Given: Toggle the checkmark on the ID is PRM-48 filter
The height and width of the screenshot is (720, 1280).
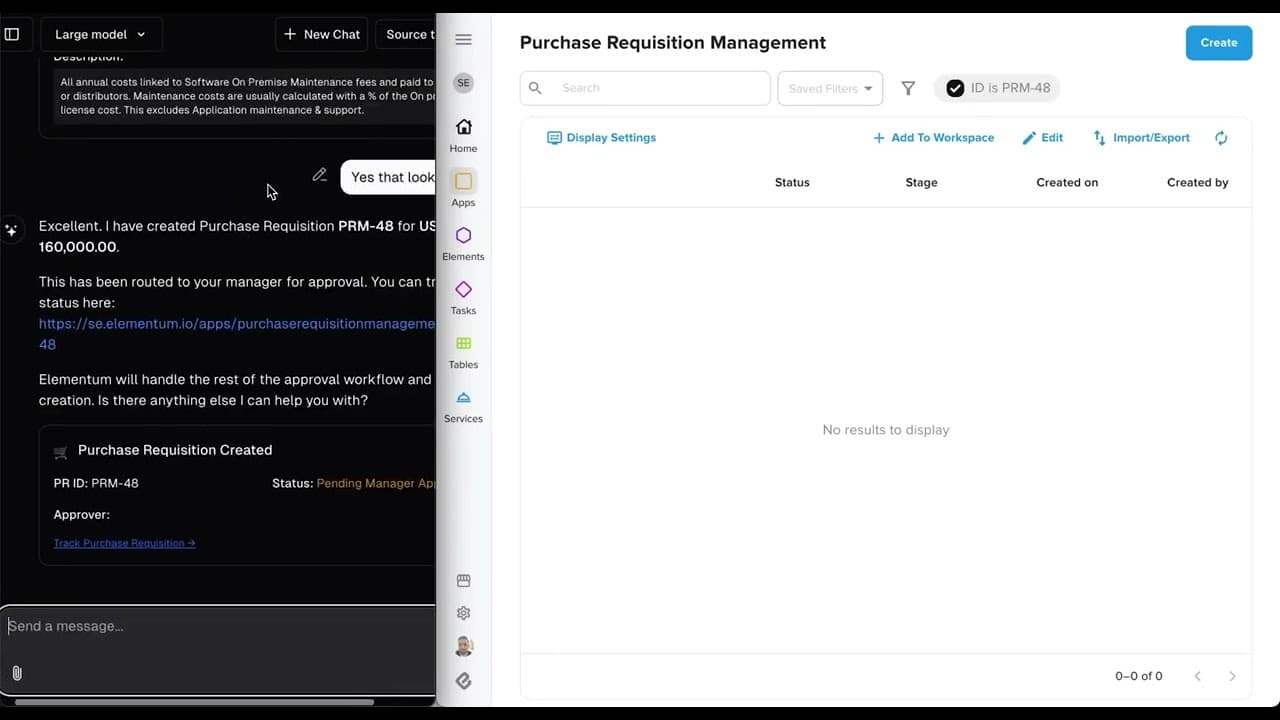Looking at the screenshot, I should click(955, 88).
